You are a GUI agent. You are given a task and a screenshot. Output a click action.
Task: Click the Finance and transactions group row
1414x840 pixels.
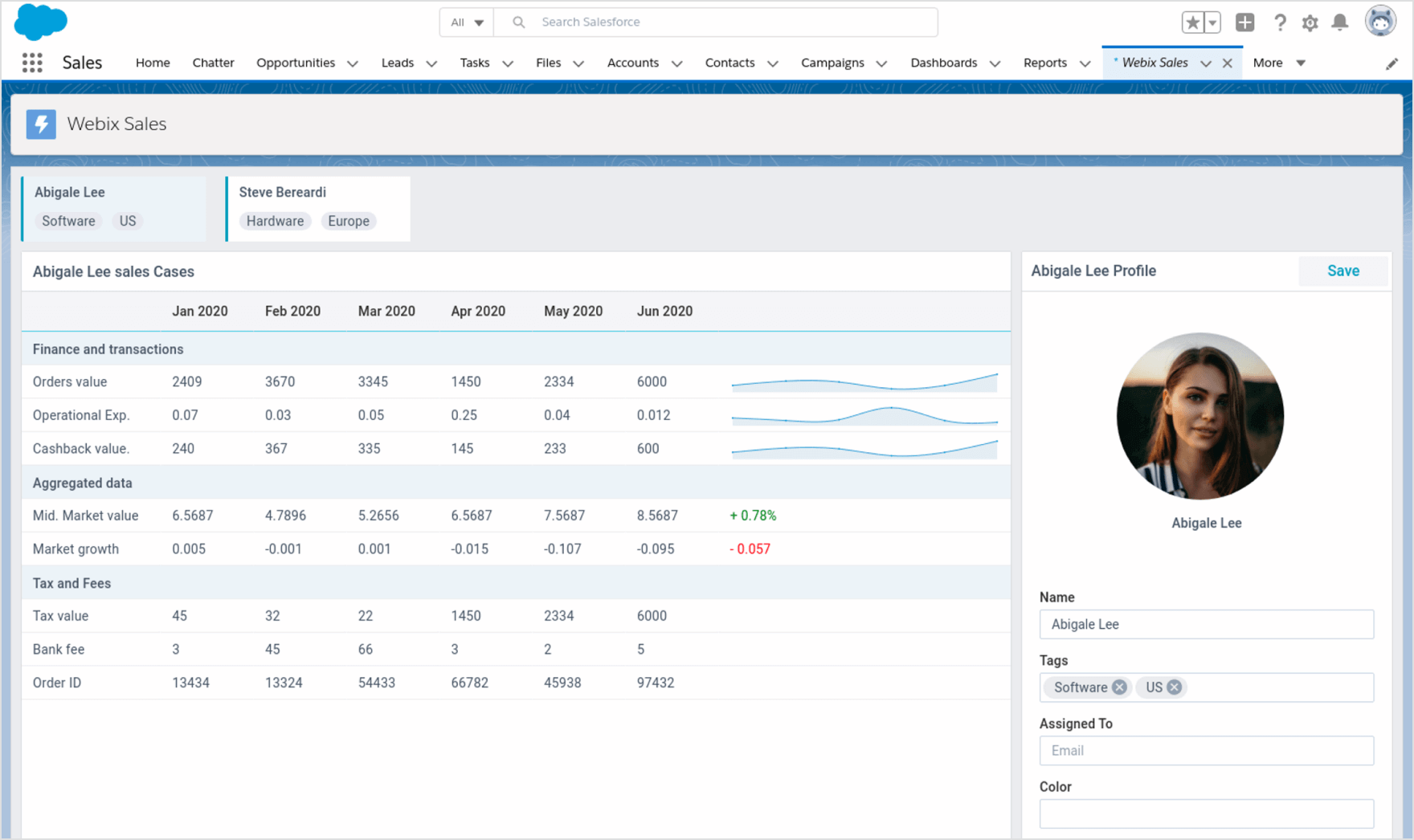tap(516, 349)
